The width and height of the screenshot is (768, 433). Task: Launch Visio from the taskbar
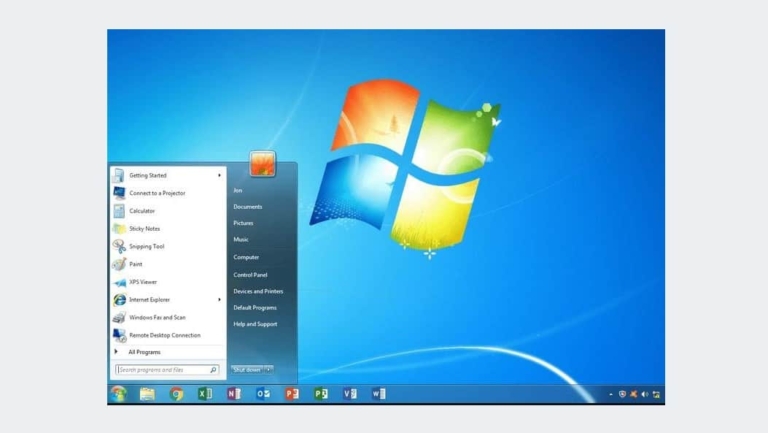(x=350, y=394)
